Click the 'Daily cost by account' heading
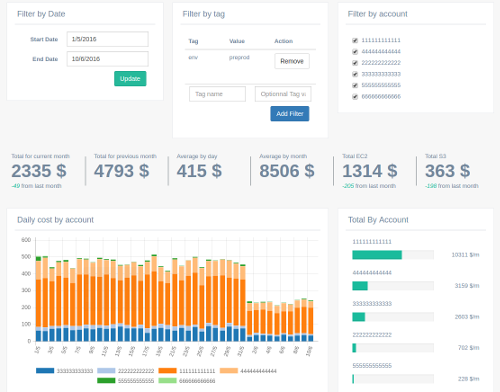Image resolution: width=500 pixels, height=392 pixels. [55, 220]
